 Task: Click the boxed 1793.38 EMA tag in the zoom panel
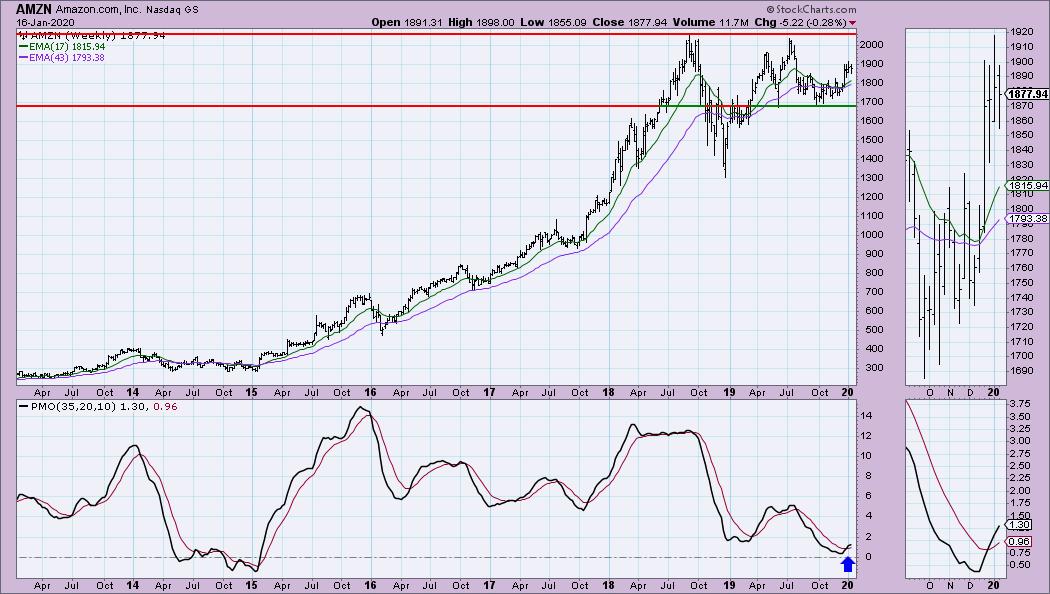[x=1027, y=218]
